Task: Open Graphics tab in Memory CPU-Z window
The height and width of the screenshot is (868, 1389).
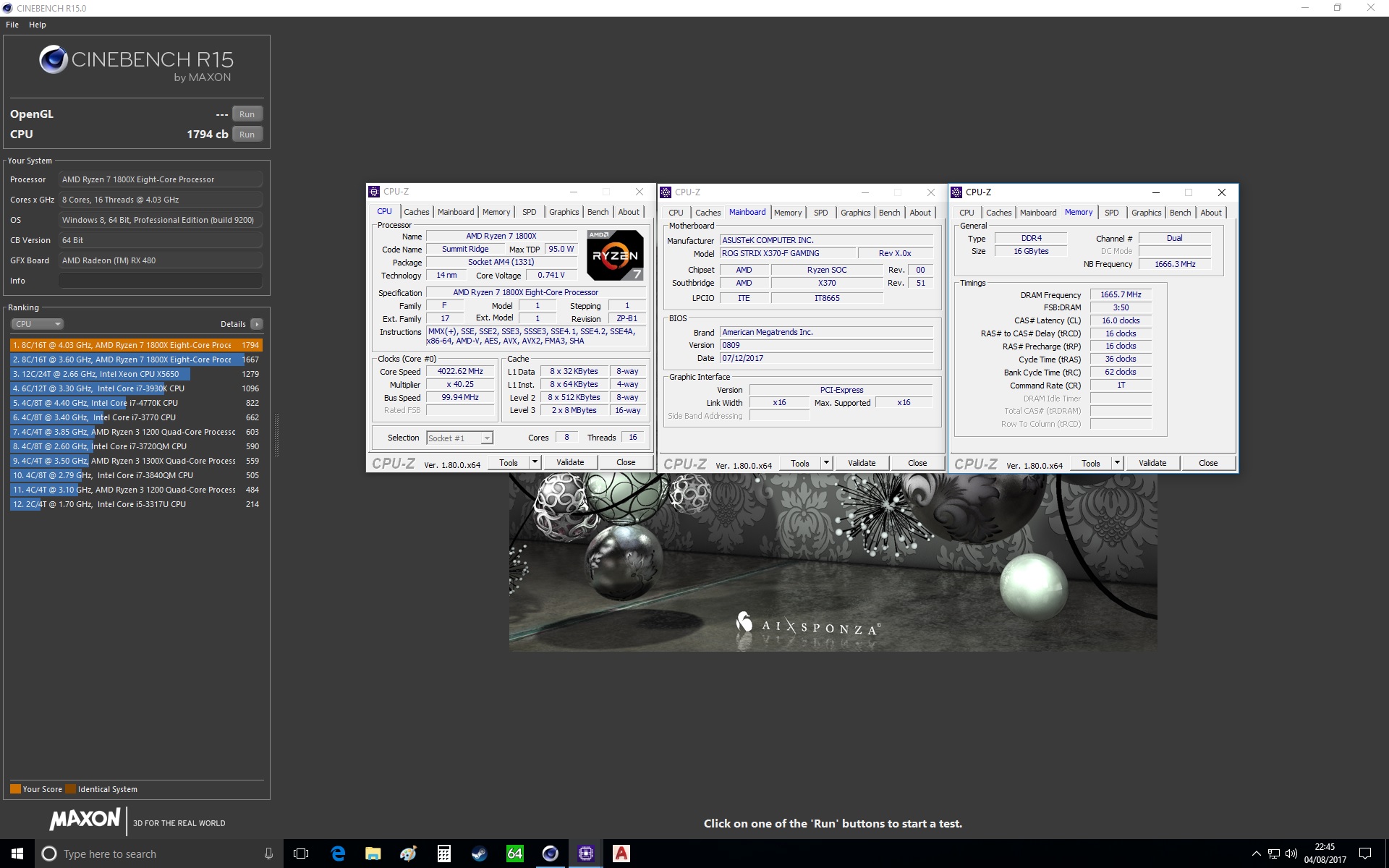Action: tap(1146, 213)
